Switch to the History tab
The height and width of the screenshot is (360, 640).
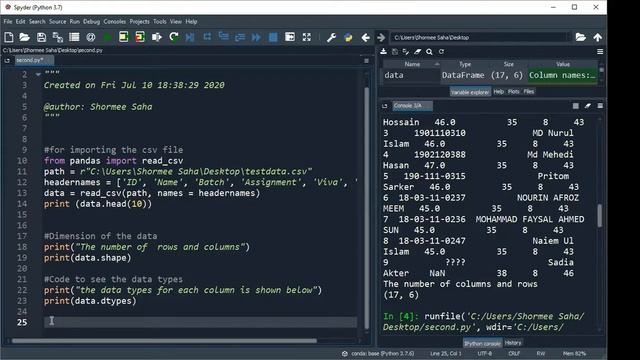[x=513, y=343]
